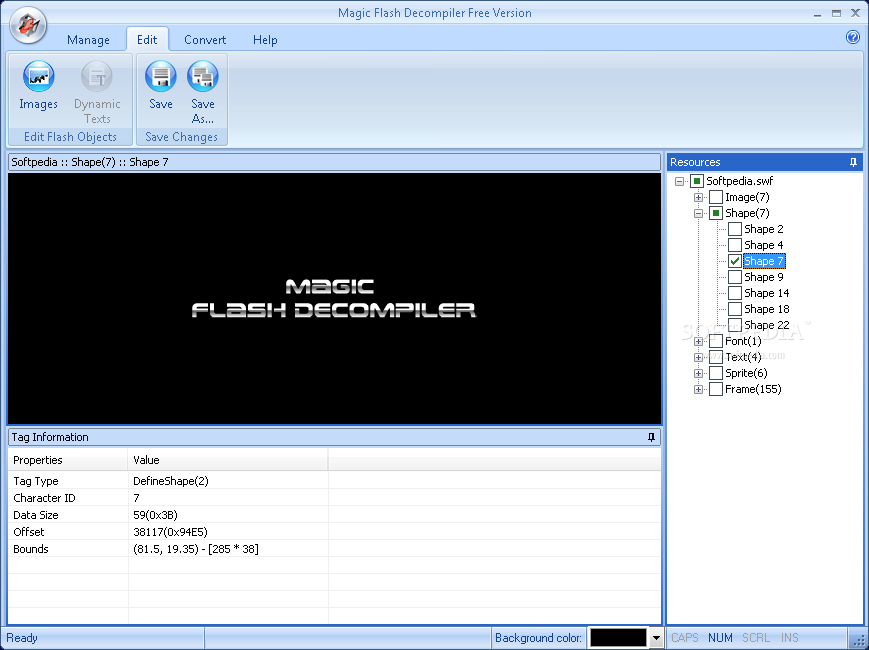This screenshot has width=869, height=650.
Task: Expand the Text(4) tree node
Action: click(698, 358)
